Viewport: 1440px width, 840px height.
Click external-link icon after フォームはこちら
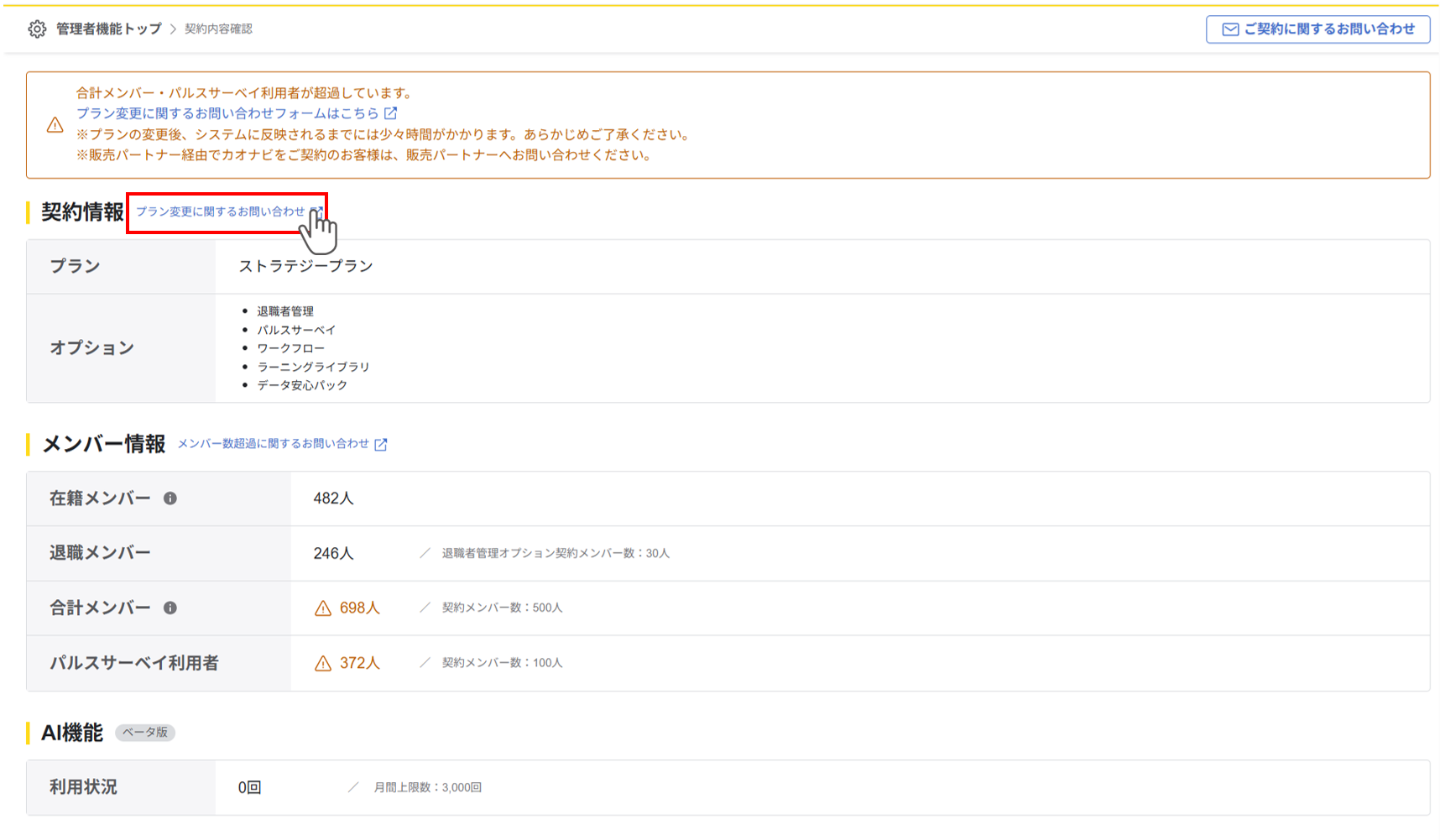(391, 113)
